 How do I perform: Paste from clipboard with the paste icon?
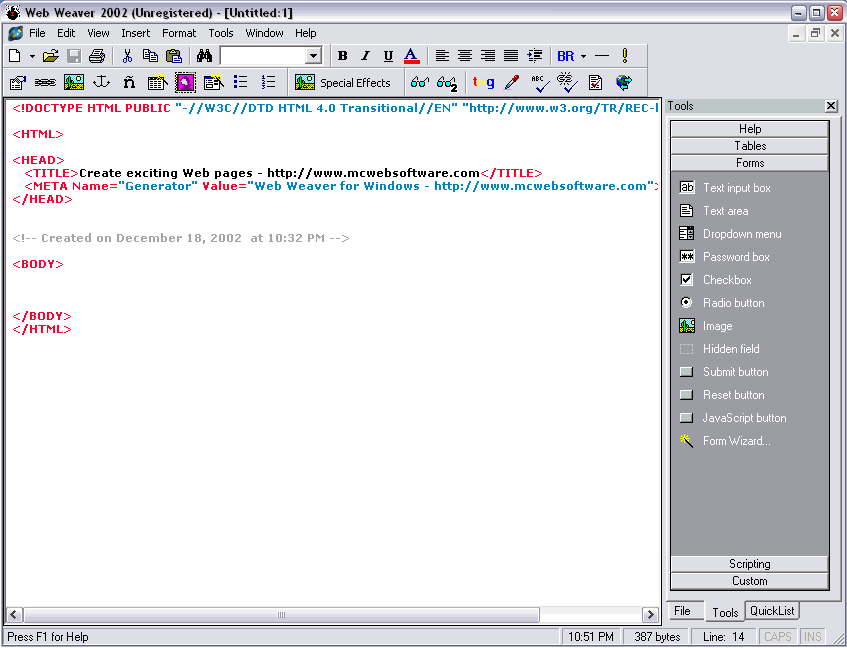pos(174,56)
